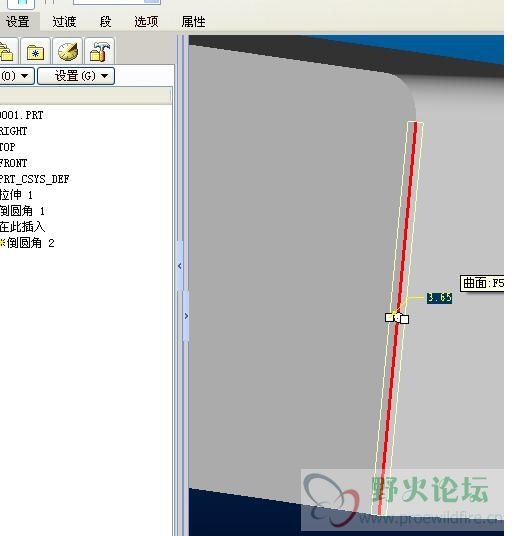Click the stacked folders icon in the navigator
This screenshot has width=512, height=536.
pos(8,52)
